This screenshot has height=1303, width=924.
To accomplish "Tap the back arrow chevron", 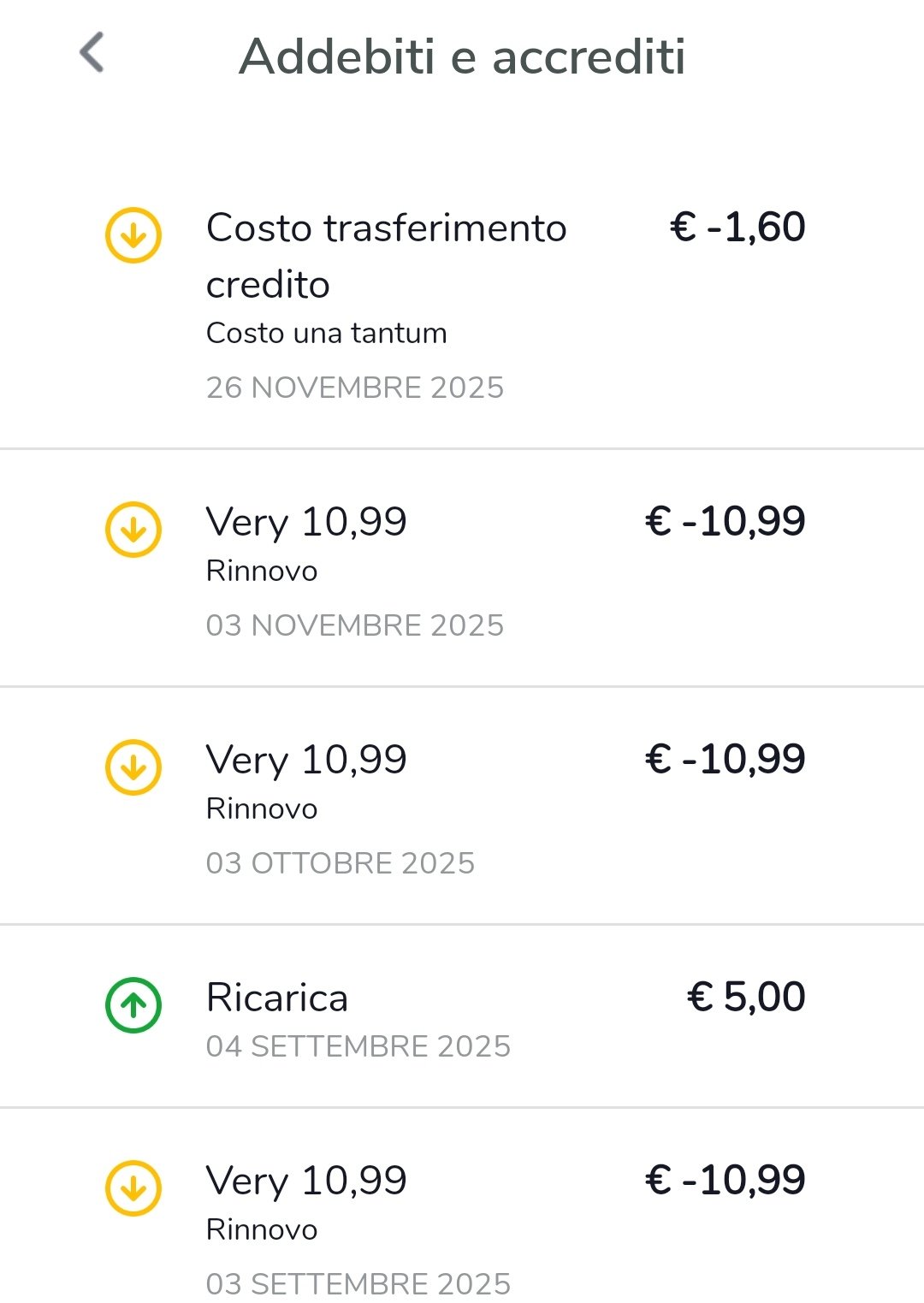I will click(x=92, y=53).
